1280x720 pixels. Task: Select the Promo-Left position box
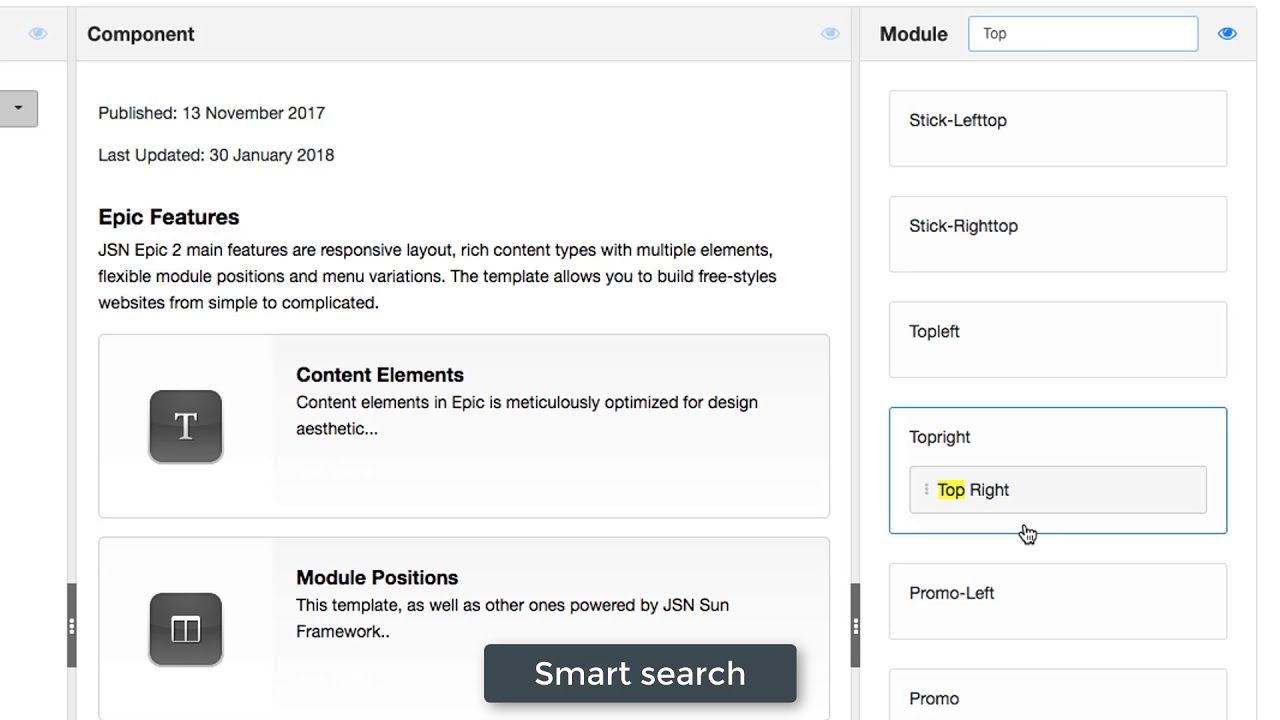1058,601
